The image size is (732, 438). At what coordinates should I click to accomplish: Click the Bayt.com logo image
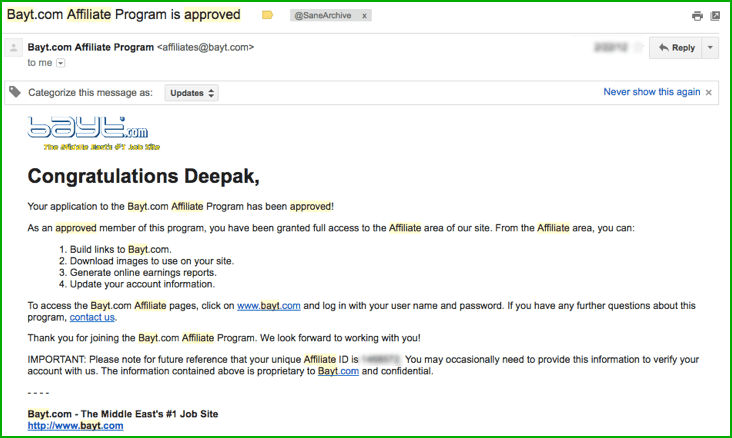click(x=93, y=134)
